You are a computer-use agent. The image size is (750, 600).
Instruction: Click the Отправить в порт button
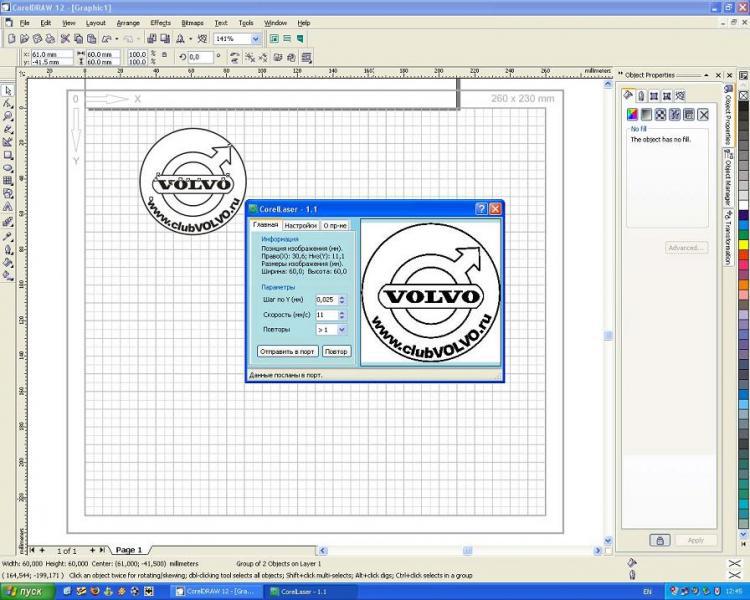coord(287,351)
